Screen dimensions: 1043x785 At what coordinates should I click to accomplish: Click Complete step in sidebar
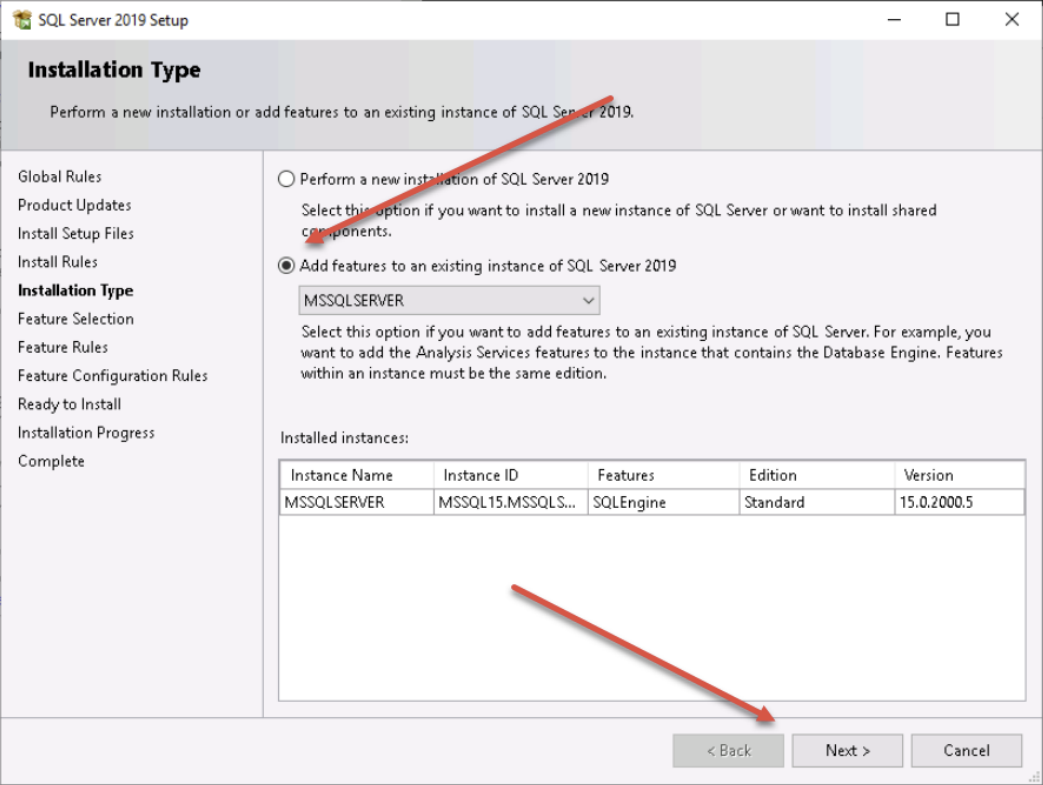coord(51,461)
